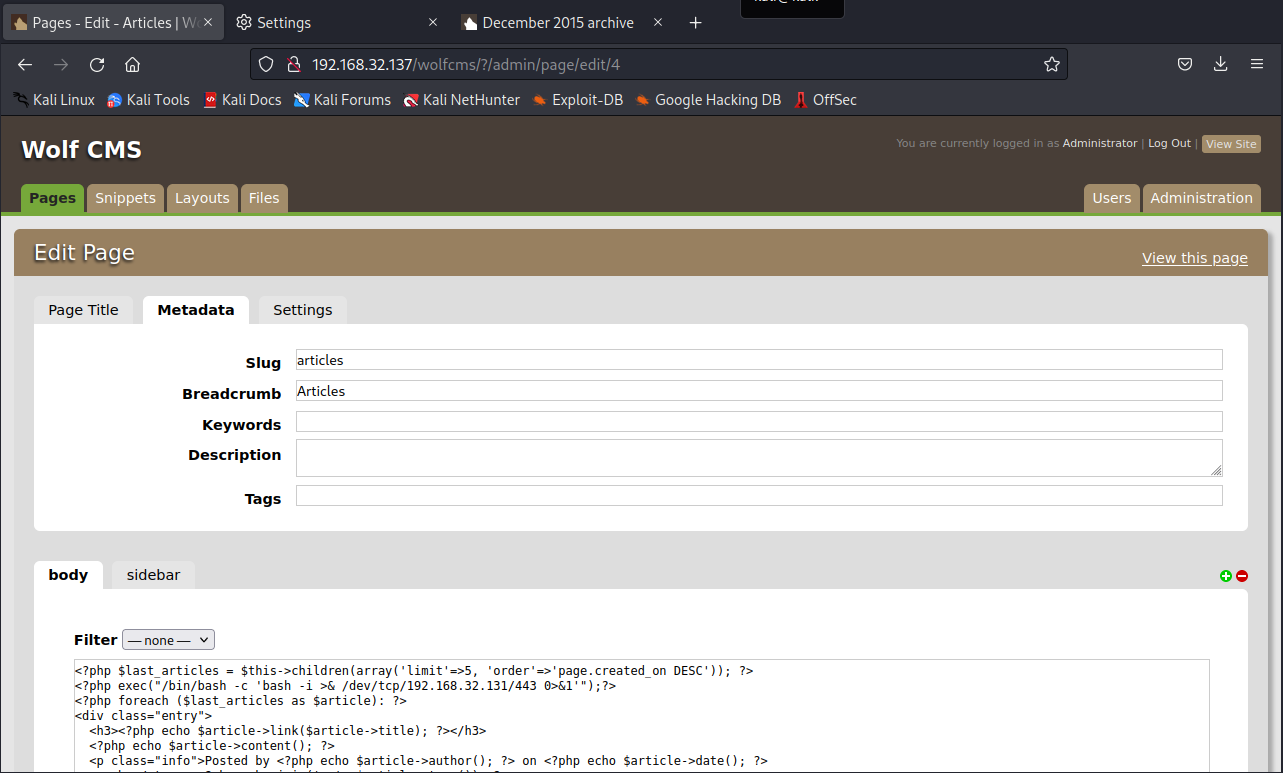Focus the Slug input field
The width and height of the screenshot is (1283, 773).
point(759,360)
